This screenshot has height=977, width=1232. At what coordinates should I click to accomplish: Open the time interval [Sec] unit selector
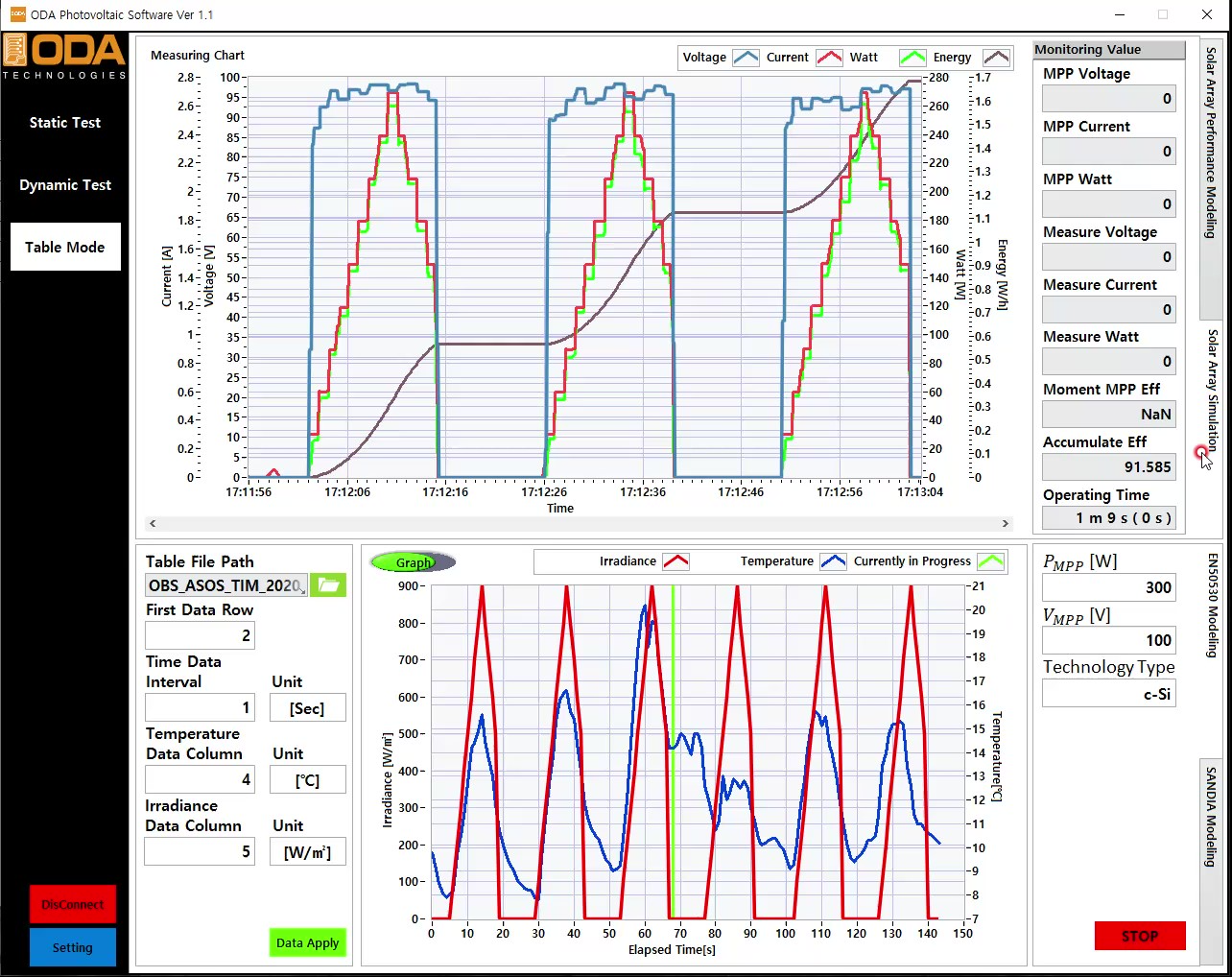coord(307,708)
